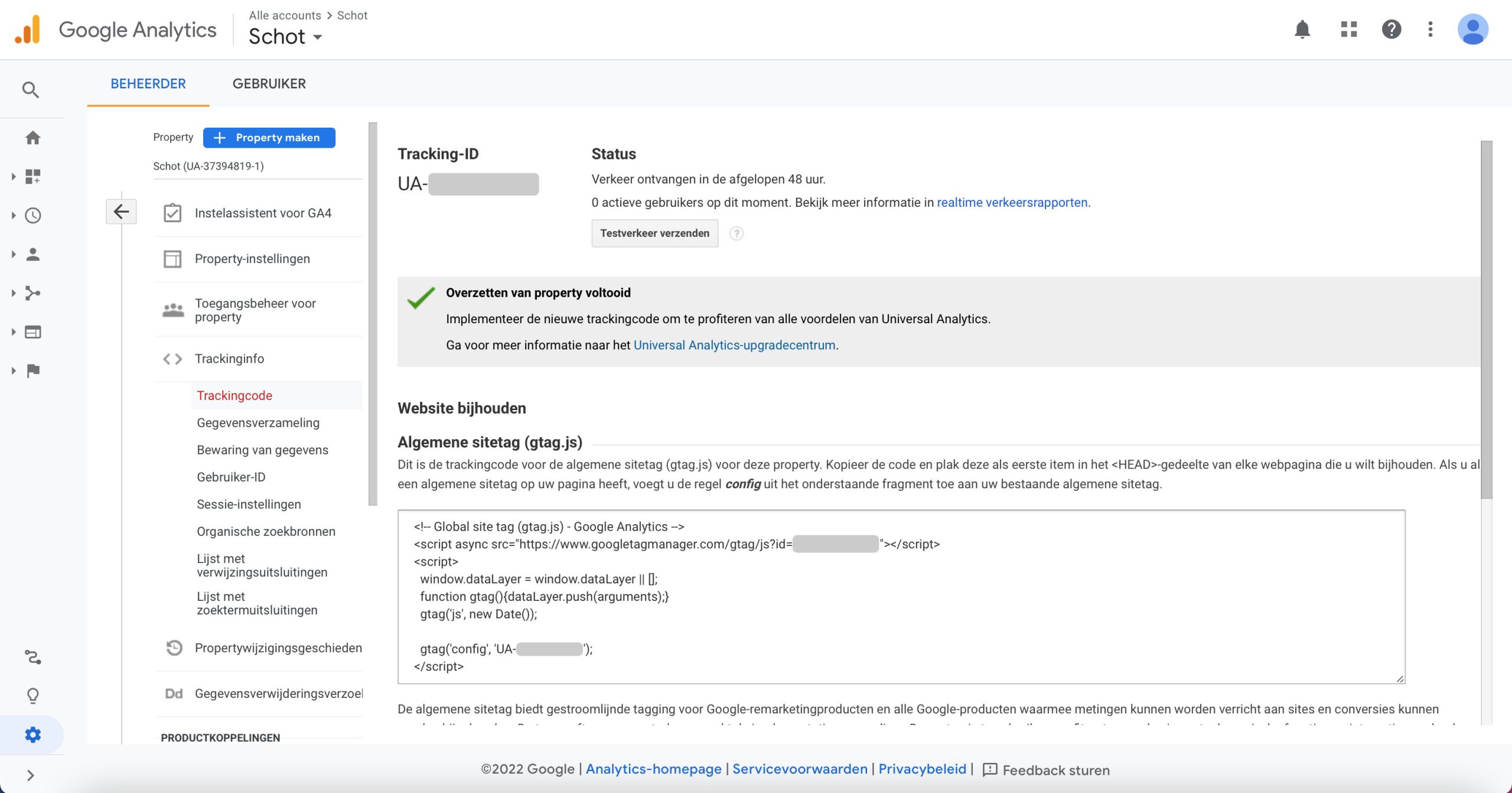Click the Propertywijzigingsgeschiedenis history icon

pyautogui.click(x=174, y=648)
